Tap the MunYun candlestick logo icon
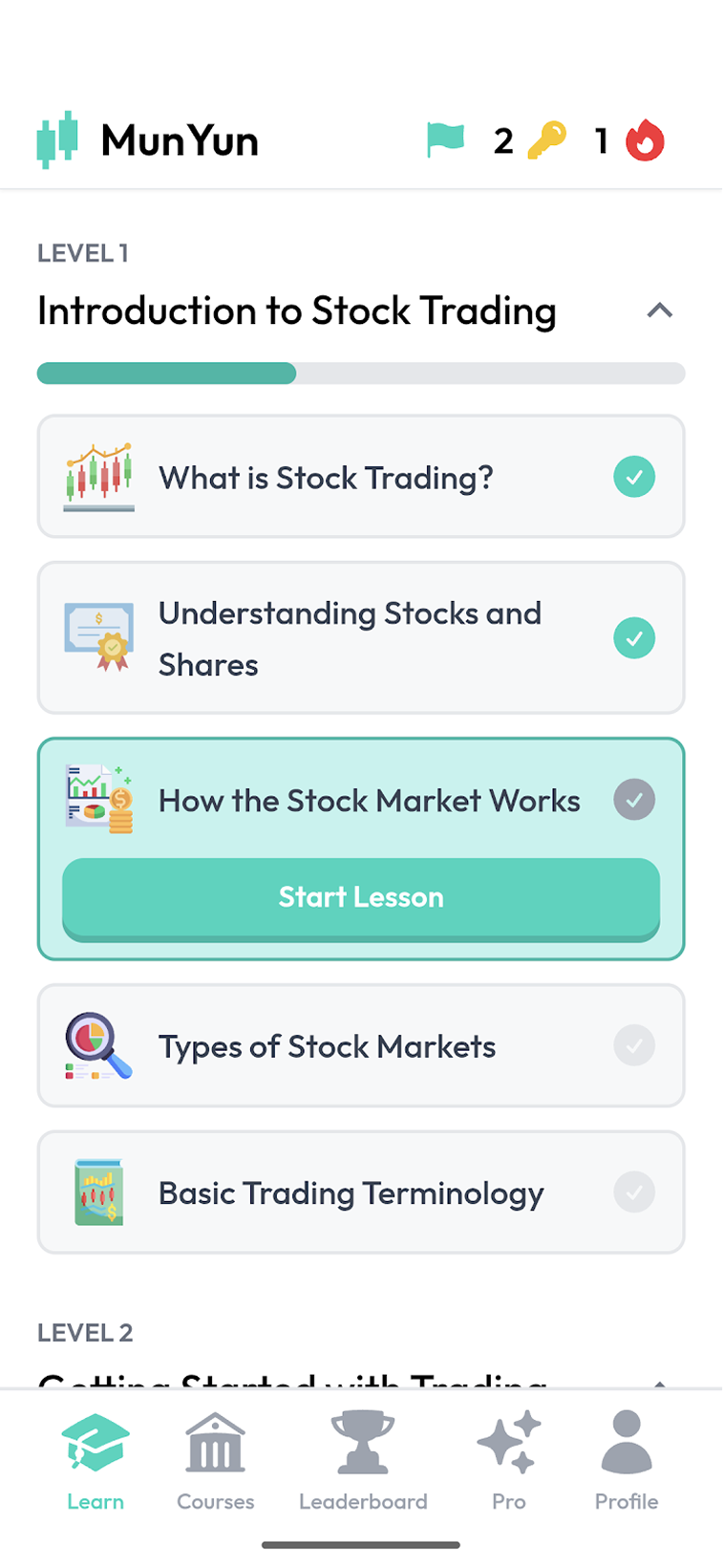 (56, 140)
